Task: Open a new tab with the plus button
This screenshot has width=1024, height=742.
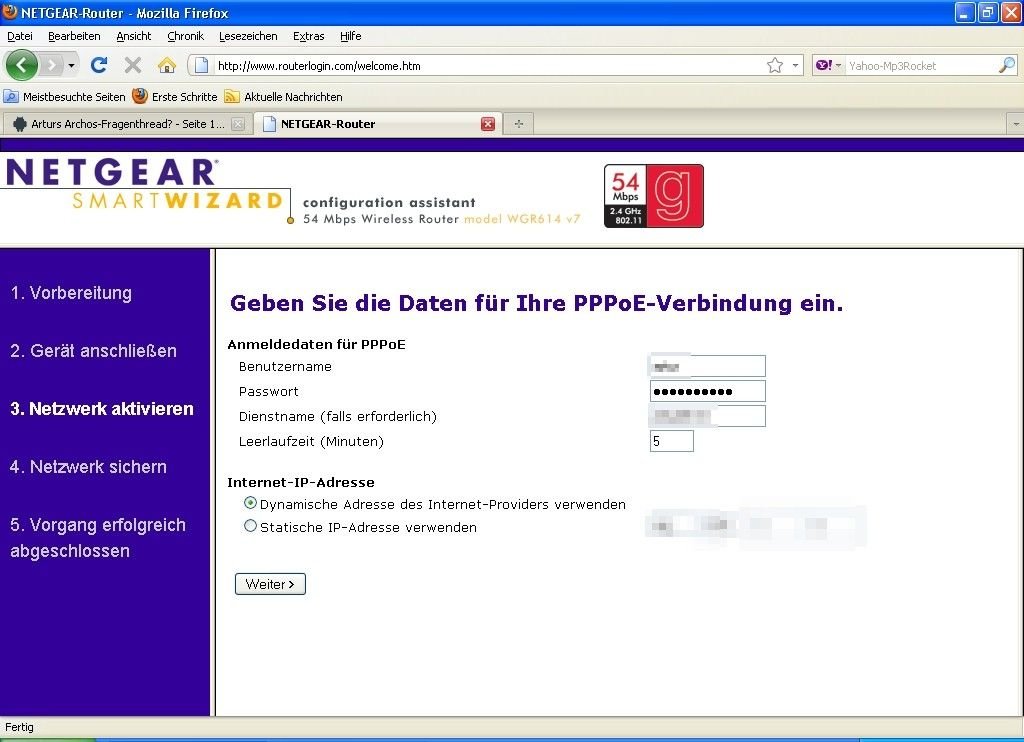Action: [x=519, y=123]
